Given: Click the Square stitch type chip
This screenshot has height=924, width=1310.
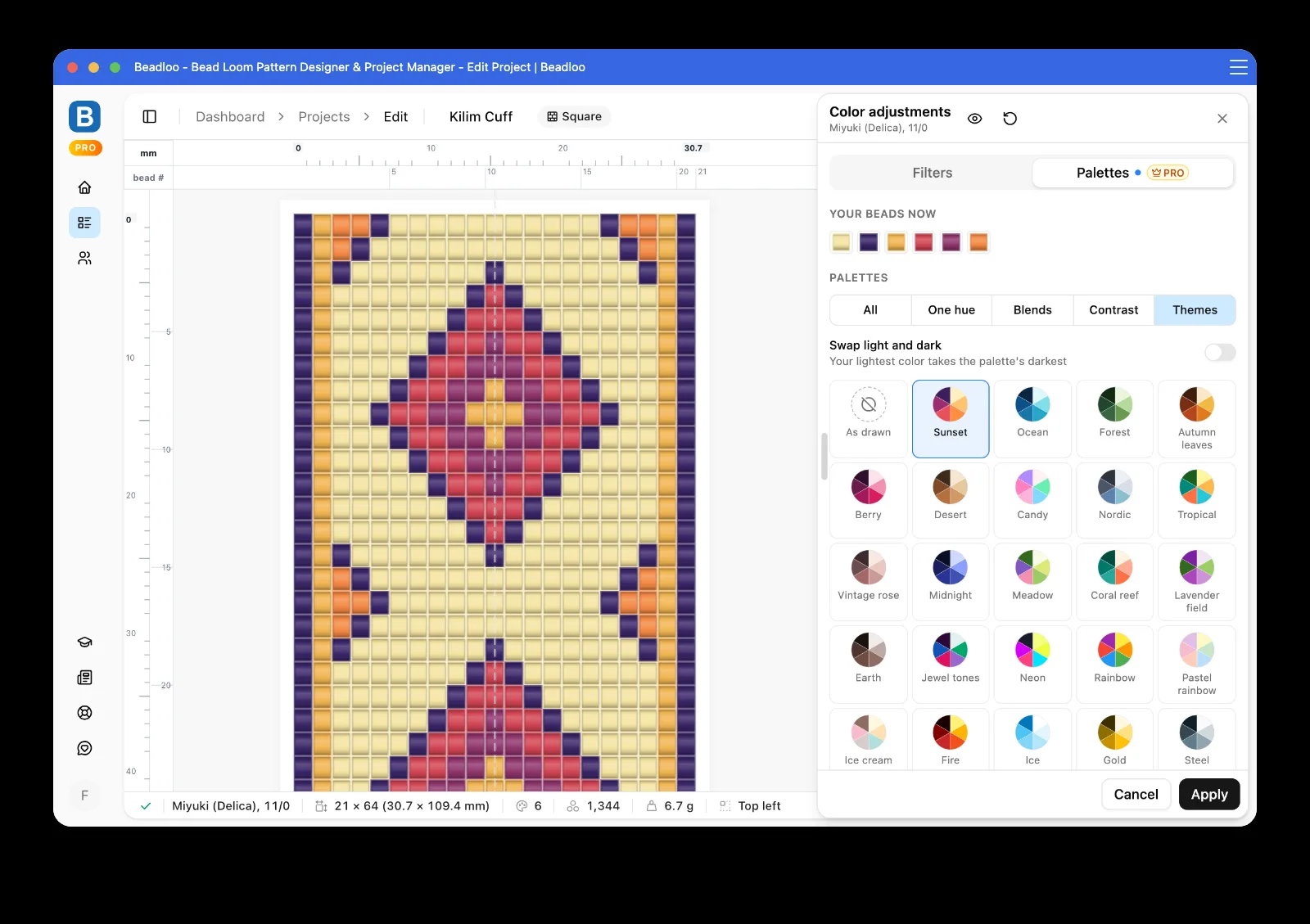Looking at the screenshot, I should point(574,116).
